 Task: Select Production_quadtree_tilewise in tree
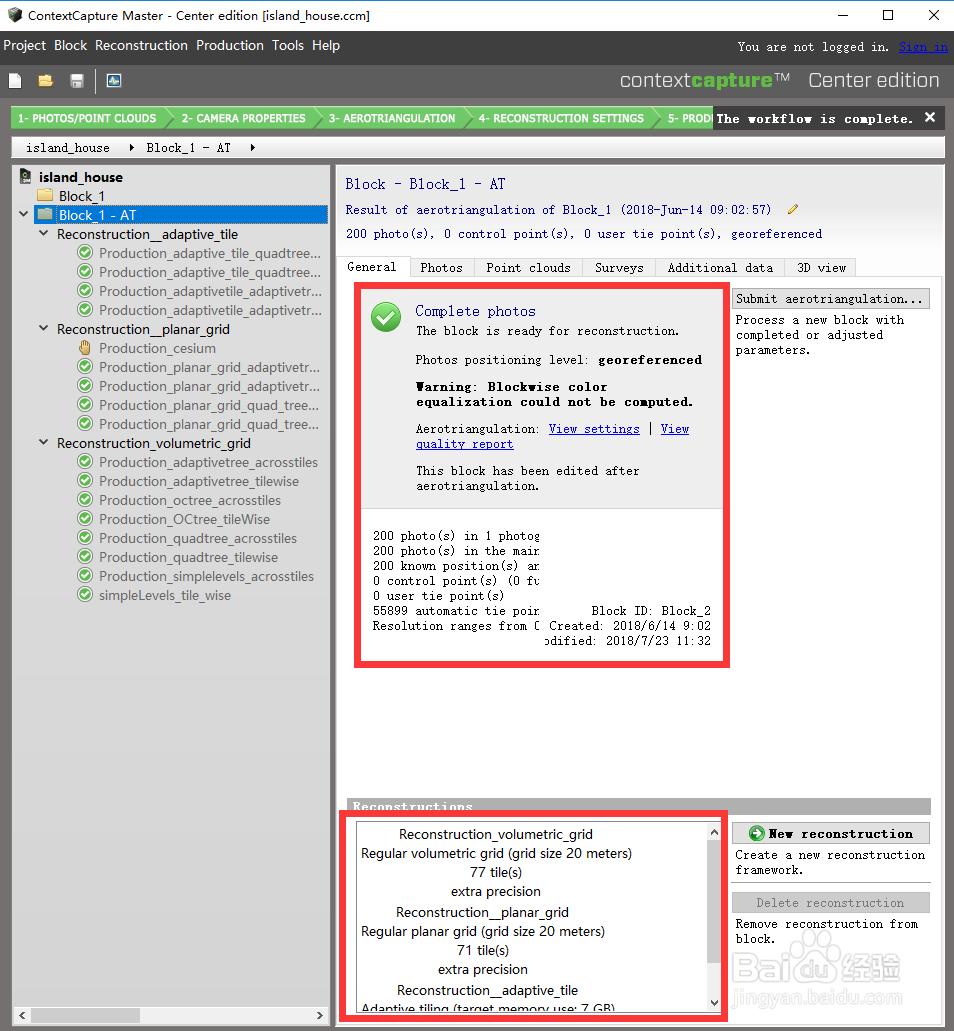[188, 558]
